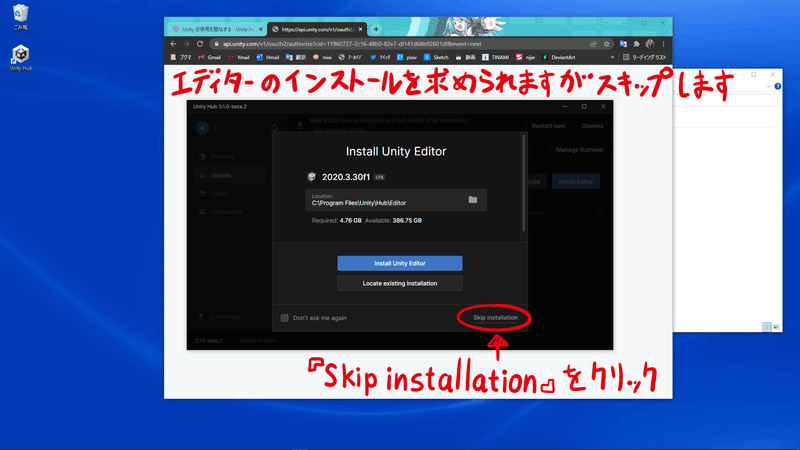The width and height of the screenshot is (800, 450).
Task: Open the browser extensions puzzle icon
Action: click(636, 44)
